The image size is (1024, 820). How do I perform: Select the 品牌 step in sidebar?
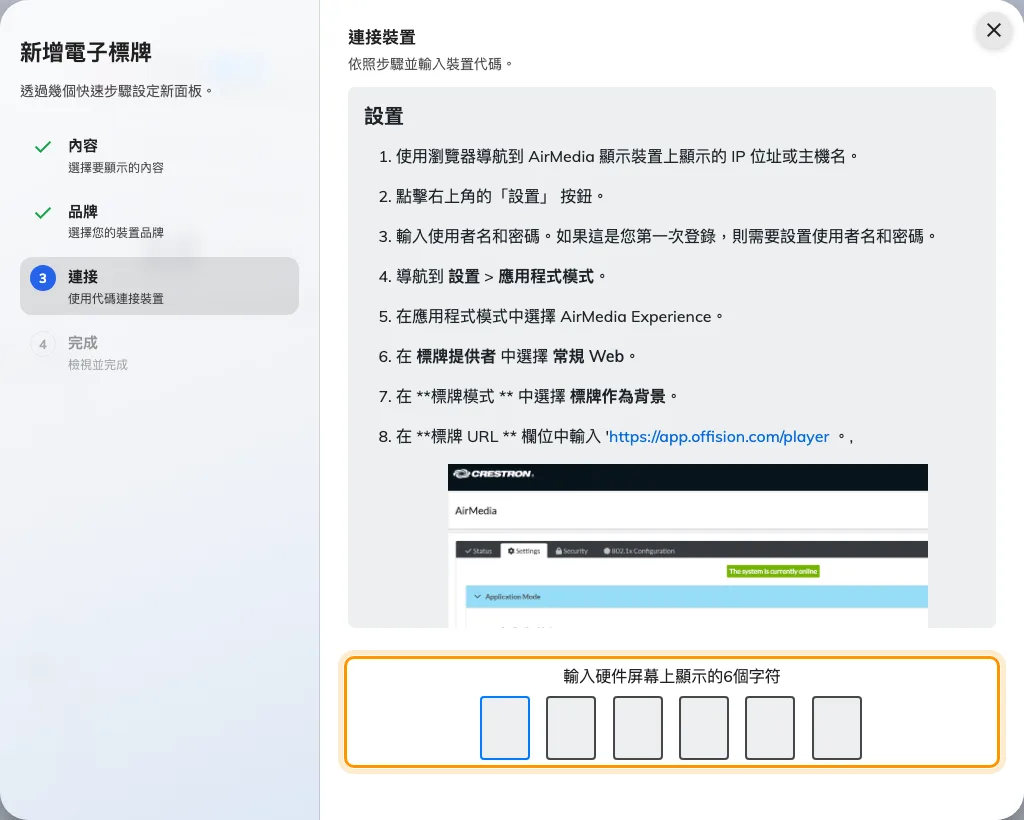tap(159, 221)
